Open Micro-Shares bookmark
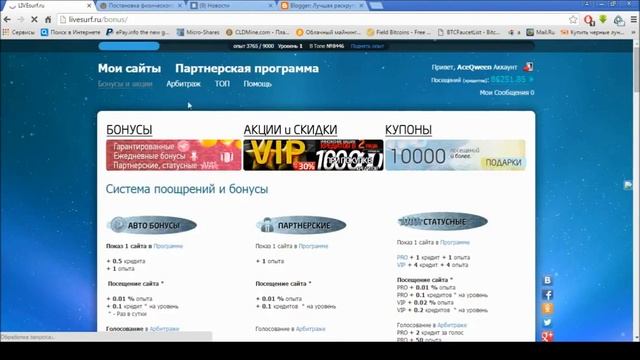 coord(198,32)
